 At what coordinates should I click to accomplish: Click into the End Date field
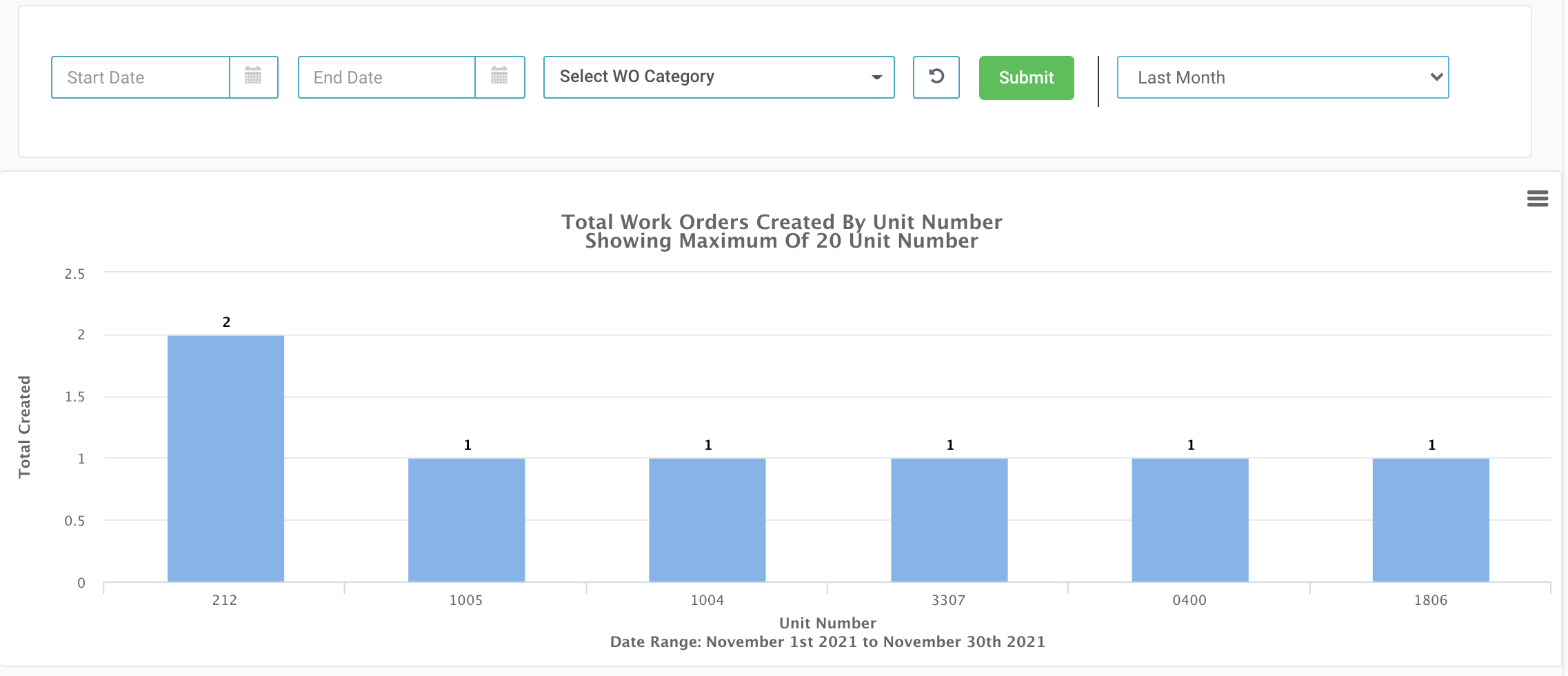click(387, 77)
